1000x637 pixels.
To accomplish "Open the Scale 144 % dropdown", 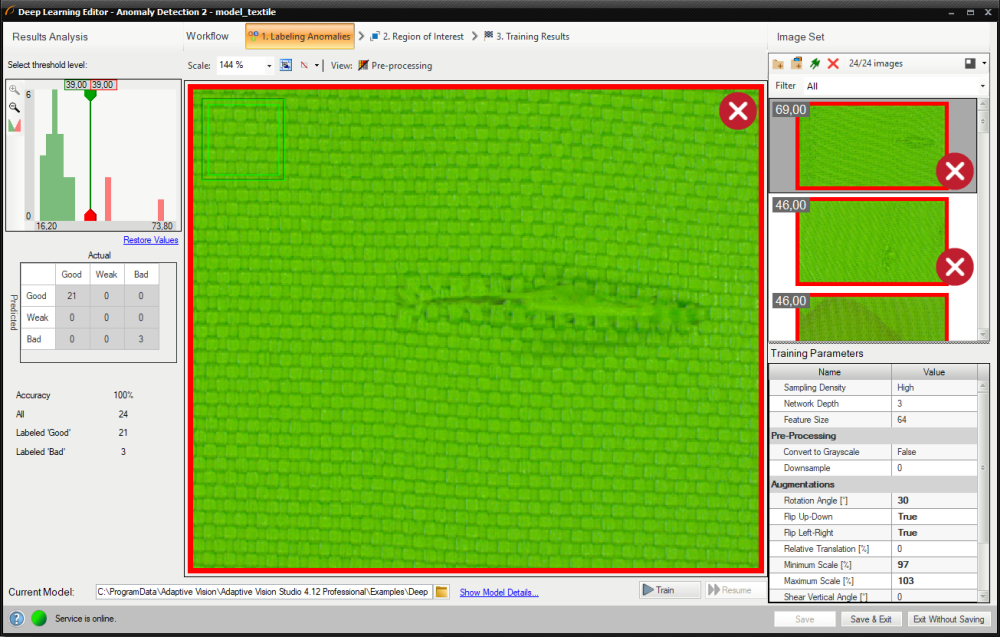I will 269,66.
